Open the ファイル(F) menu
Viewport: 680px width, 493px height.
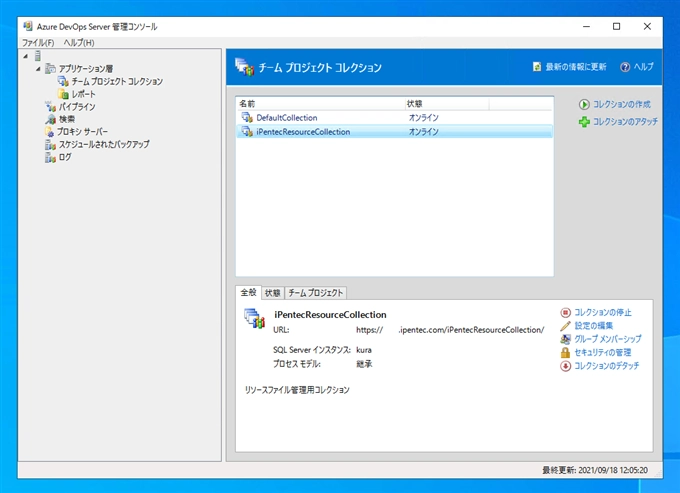point(38,42)
